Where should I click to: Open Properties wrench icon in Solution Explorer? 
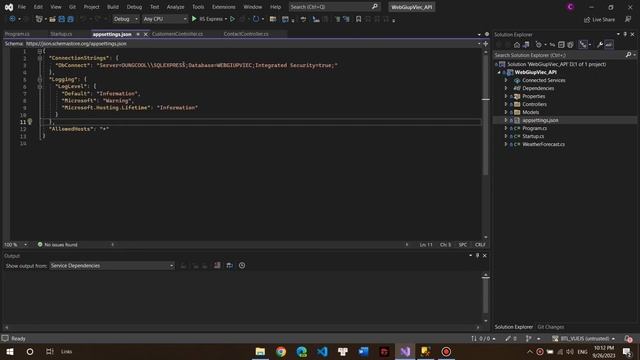(600, 44)
